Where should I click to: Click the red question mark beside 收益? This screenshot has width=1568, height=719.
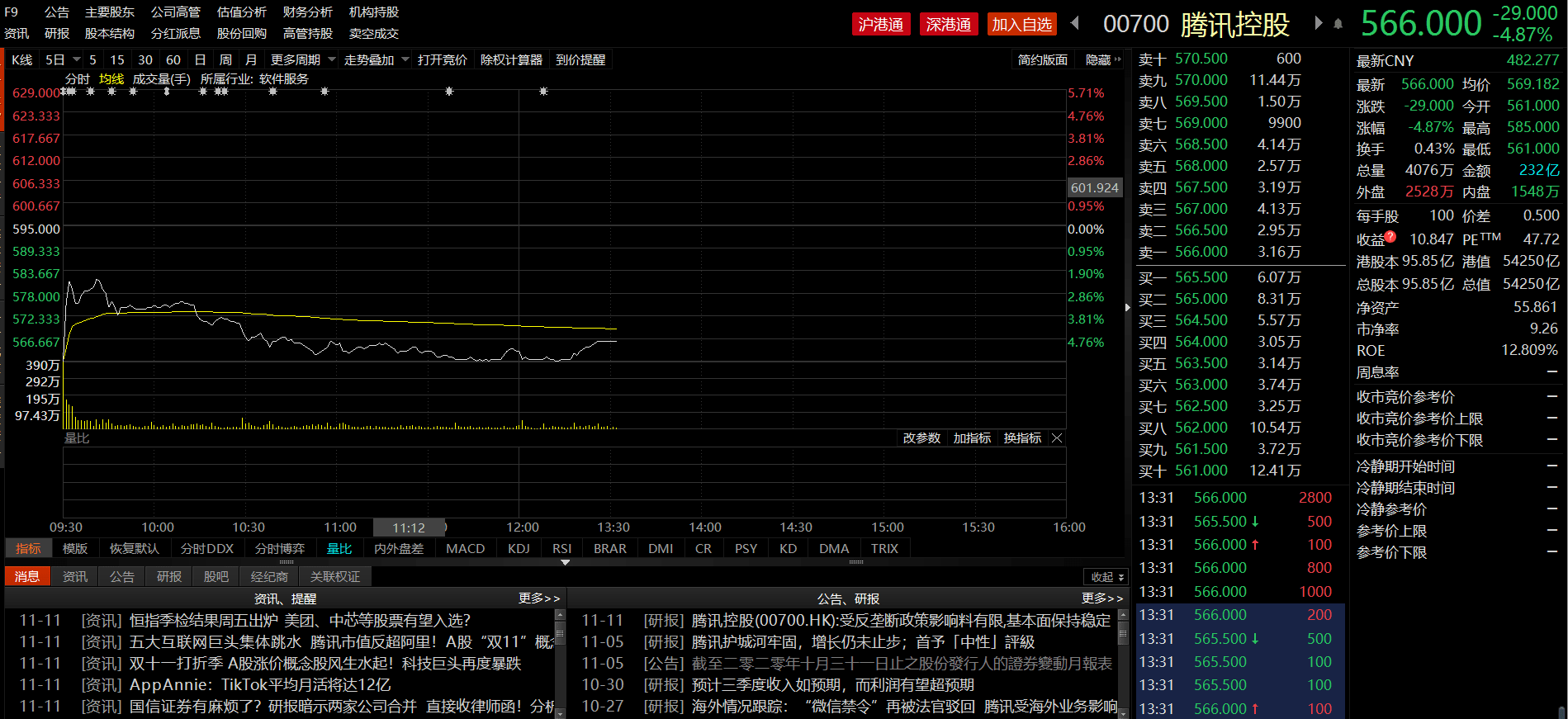[x=1390, y=237]
